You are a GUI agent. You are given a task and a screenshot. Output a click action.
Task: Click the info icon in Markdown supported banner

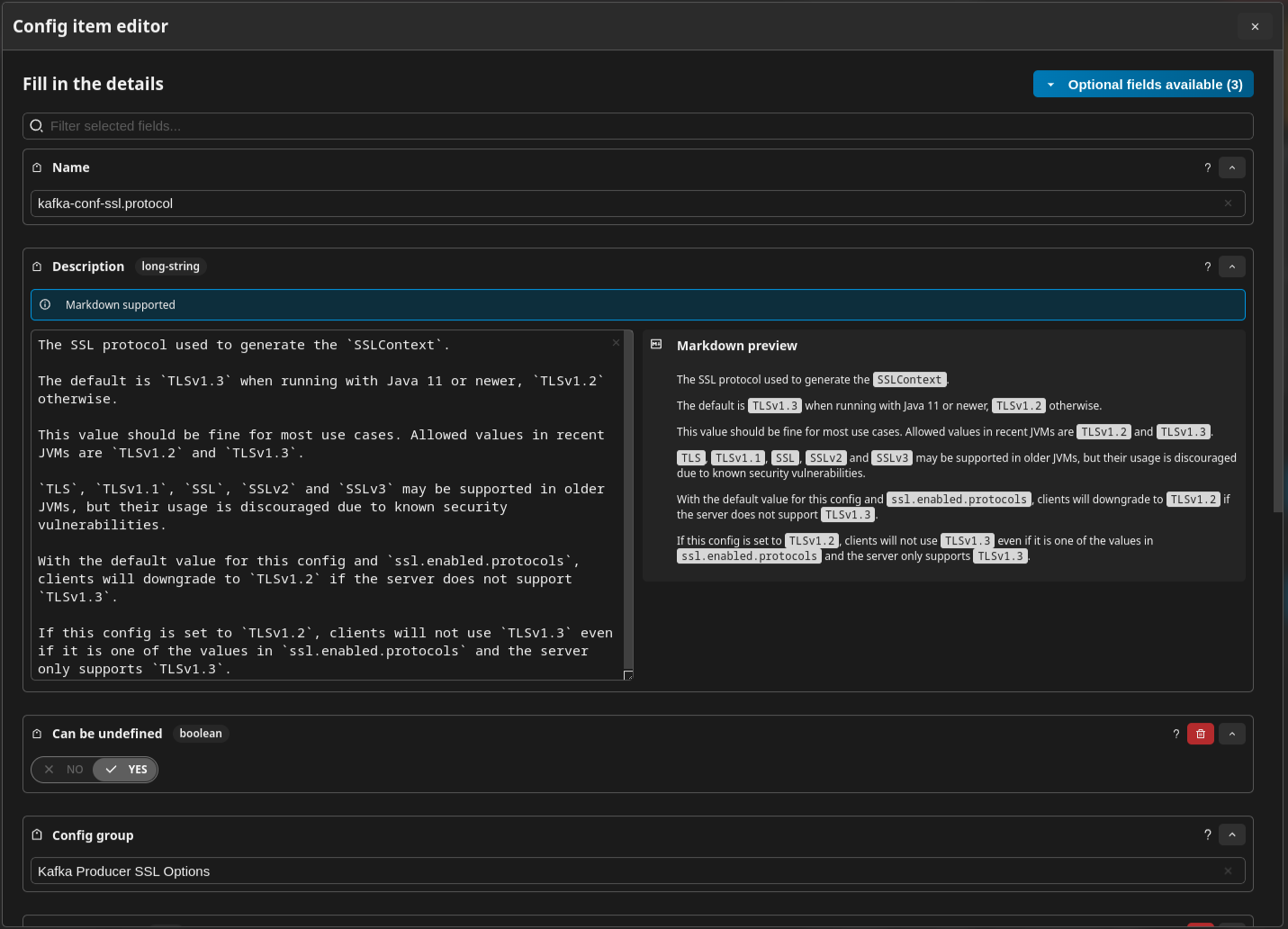pyautogui.click(x=45, y=304)
